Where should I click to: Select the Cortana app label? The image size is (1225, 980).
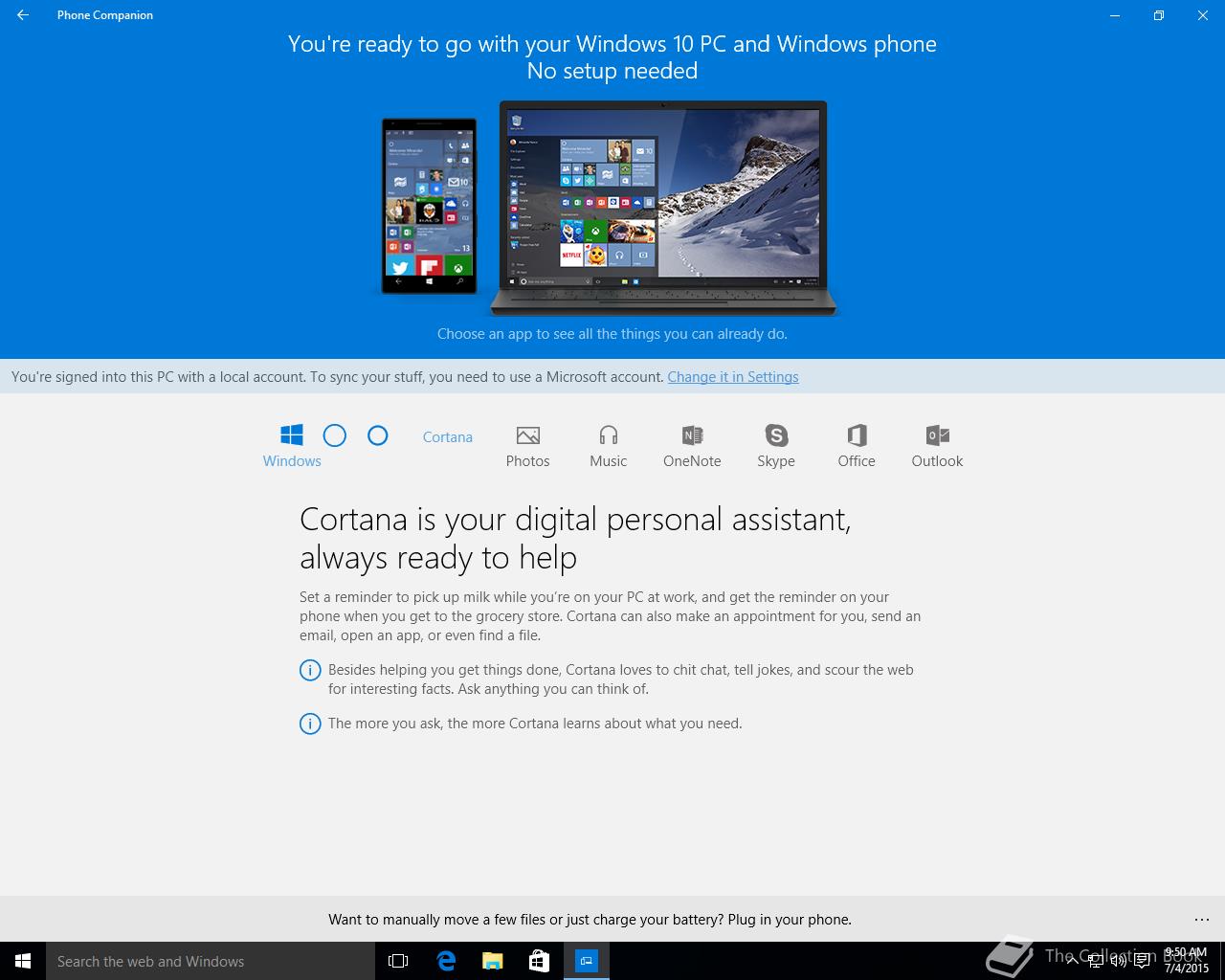448,437
